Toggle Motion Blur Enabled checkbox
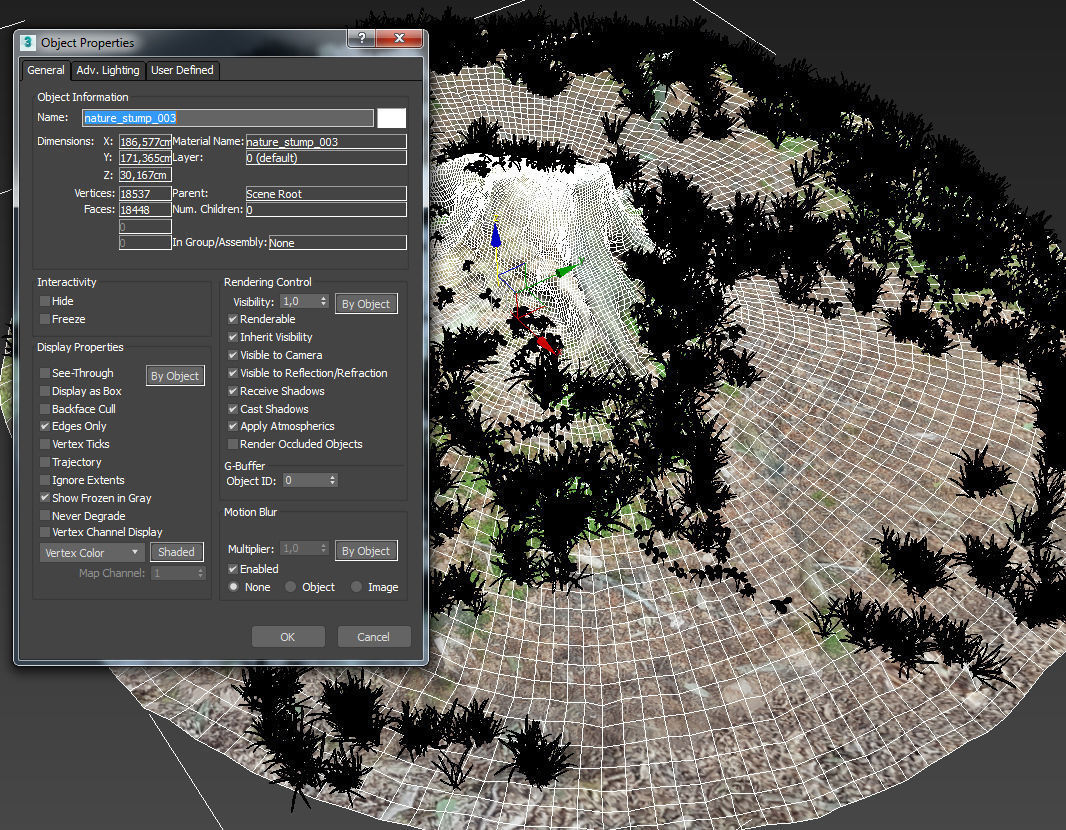This screenshot has height=830, width=1066. [x=233, y=568]
